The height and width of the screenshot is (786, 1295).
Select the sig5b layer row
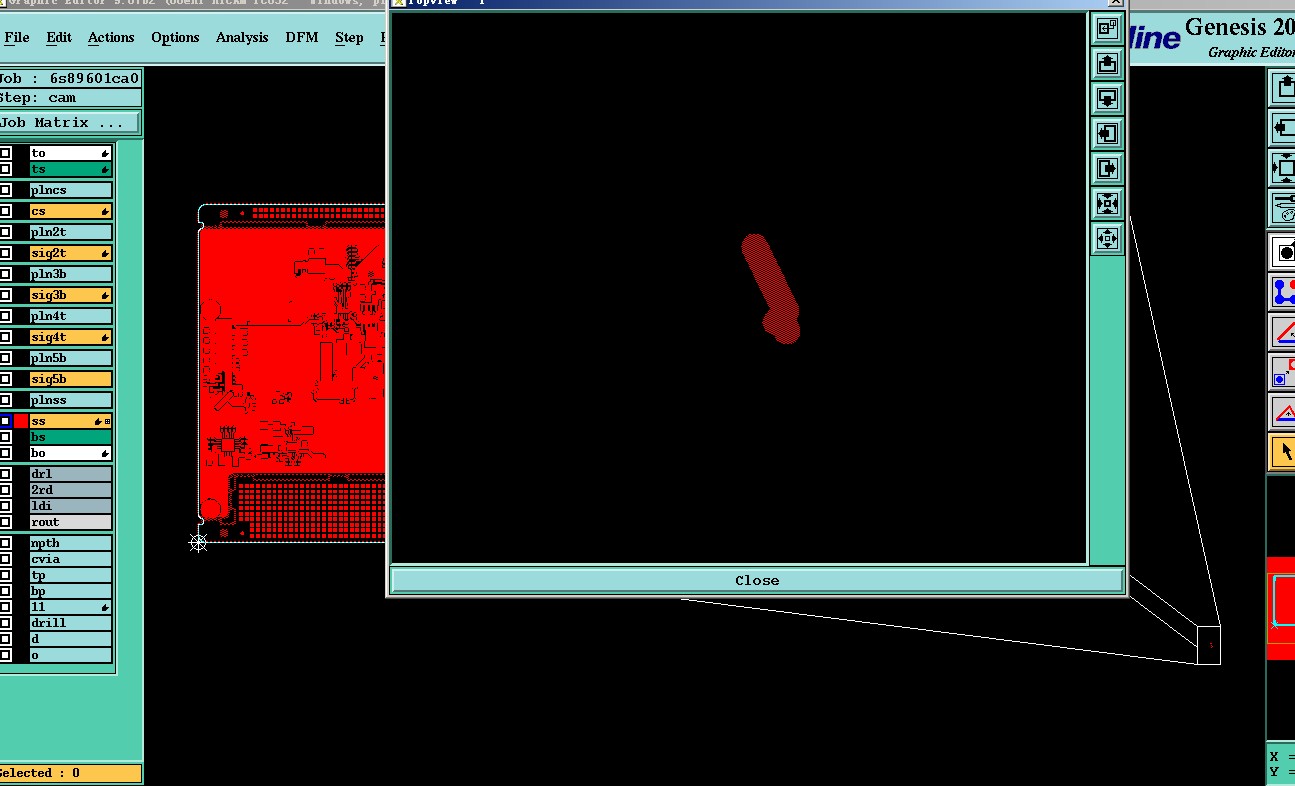70,379
